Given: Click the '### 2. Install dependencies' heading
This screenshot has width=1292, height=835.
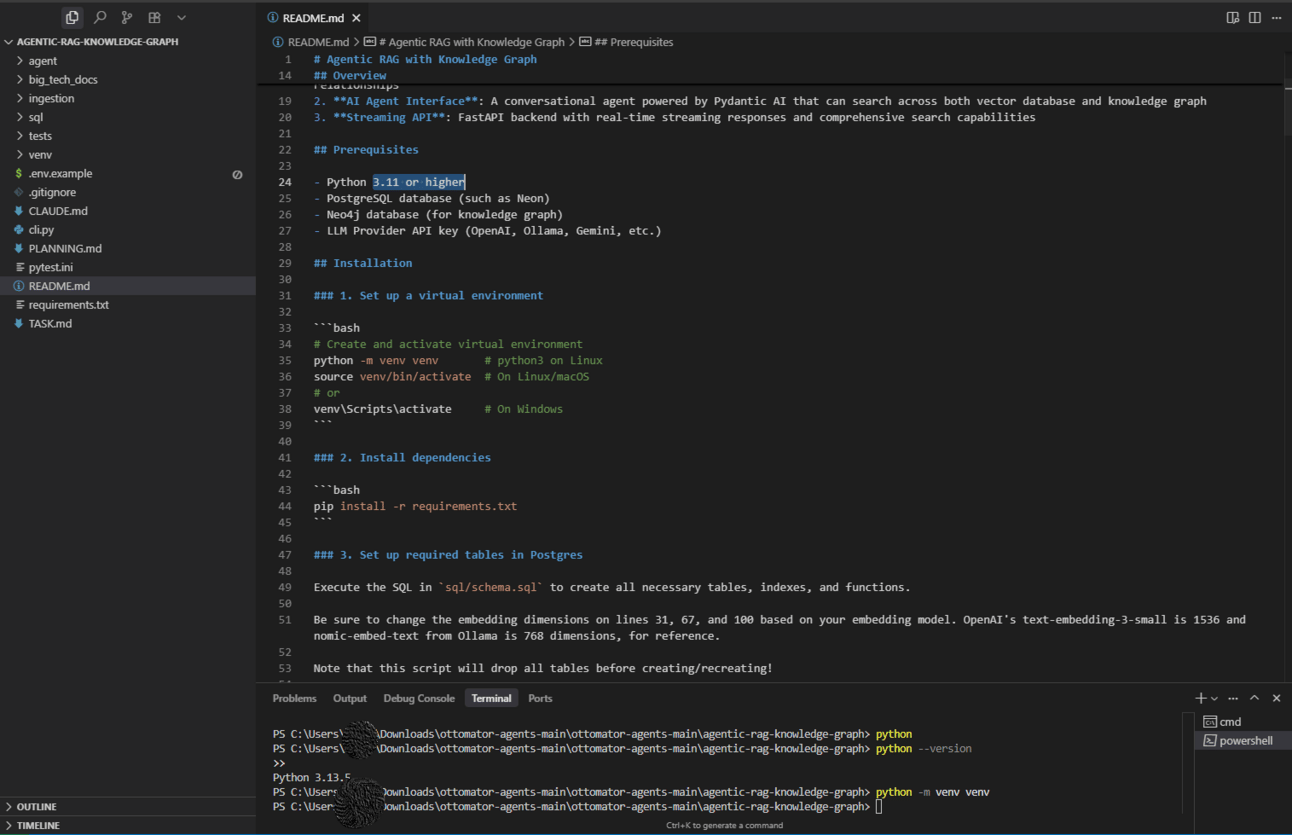Looking at the screenshot, I should point(402,458).
